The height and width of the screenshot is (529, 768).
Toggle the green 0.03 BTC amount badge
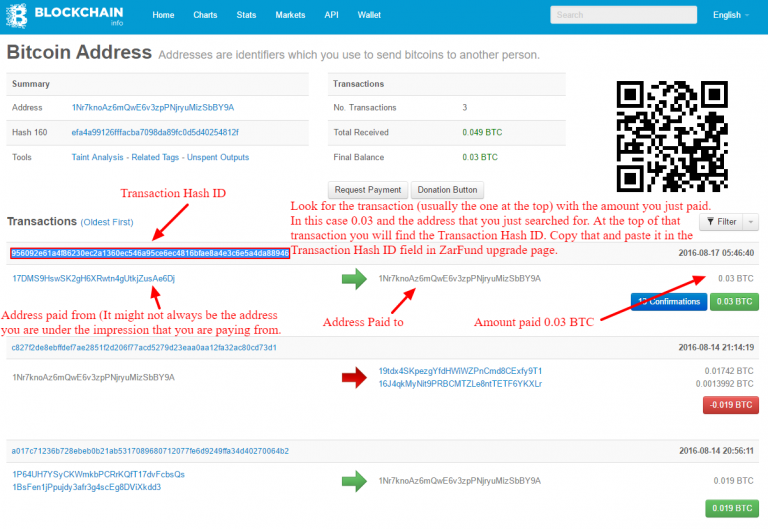point(734,301)
